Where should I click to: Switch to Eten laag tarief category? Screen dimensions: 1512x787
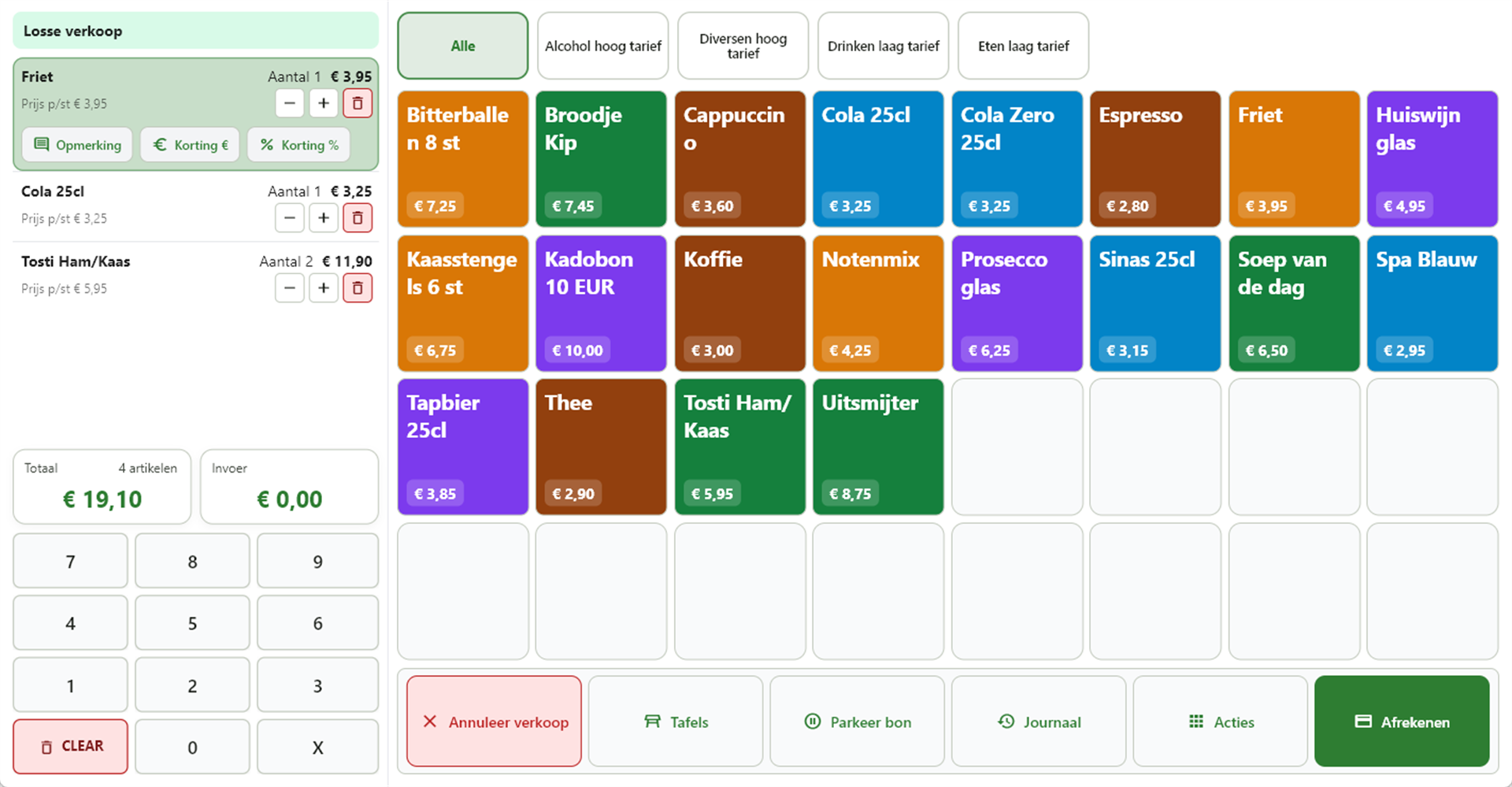(1024, 46)
